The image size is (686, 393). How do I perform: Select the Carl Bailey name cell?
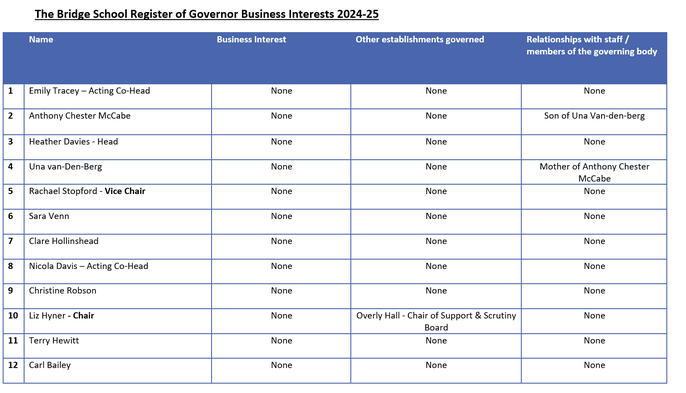[118, 371]
